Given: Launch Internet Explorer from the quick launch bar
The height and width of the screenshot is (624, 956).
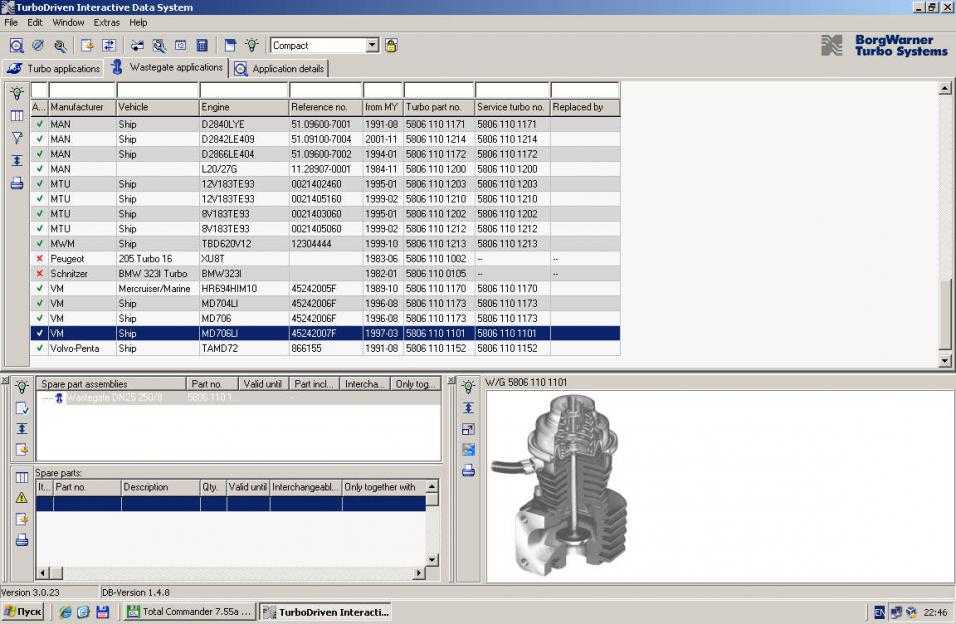Looking at the screenshot, I should (65, 612).
